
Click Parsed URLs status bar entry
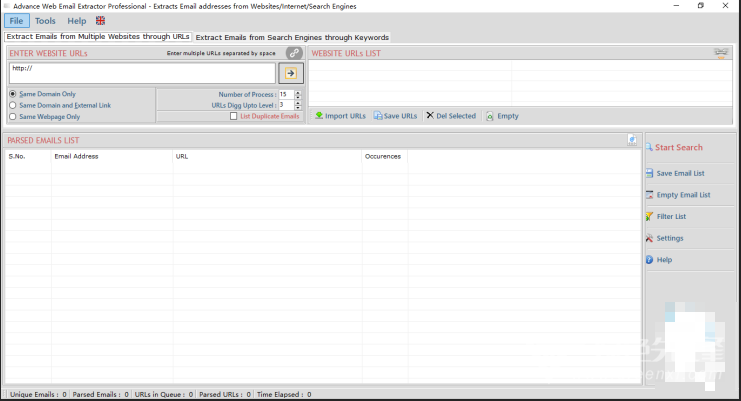(225, 394)
